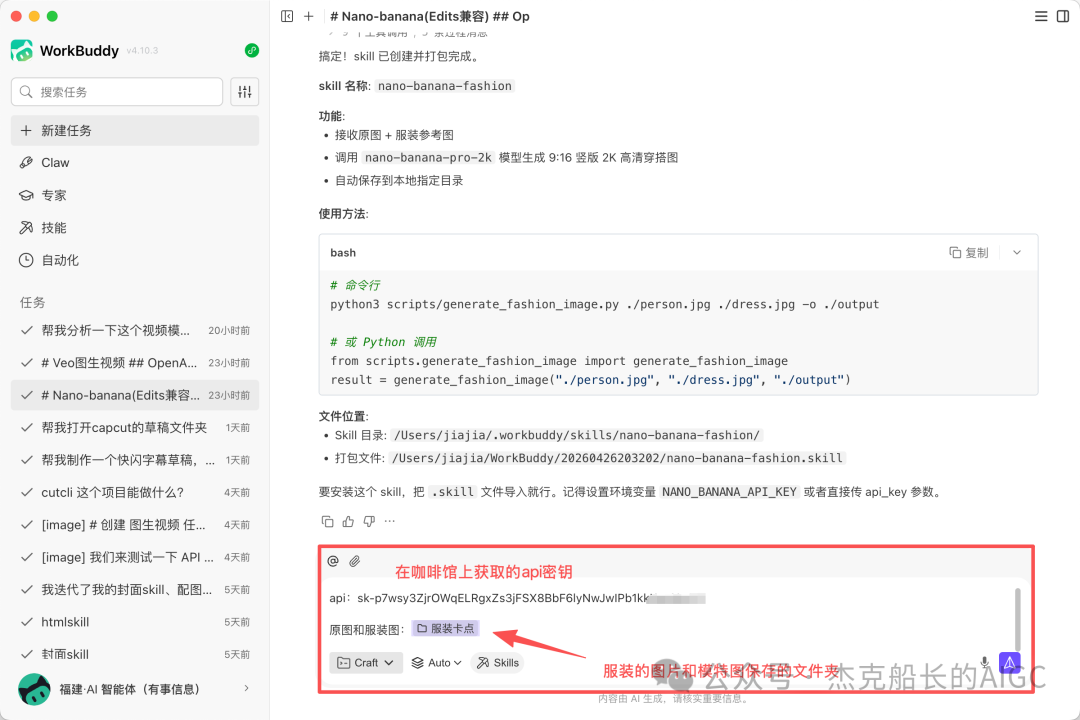Open task # Veo图生视频 ## OpenA...
This screenshot has height=720, width=1080.
point(135,363)
